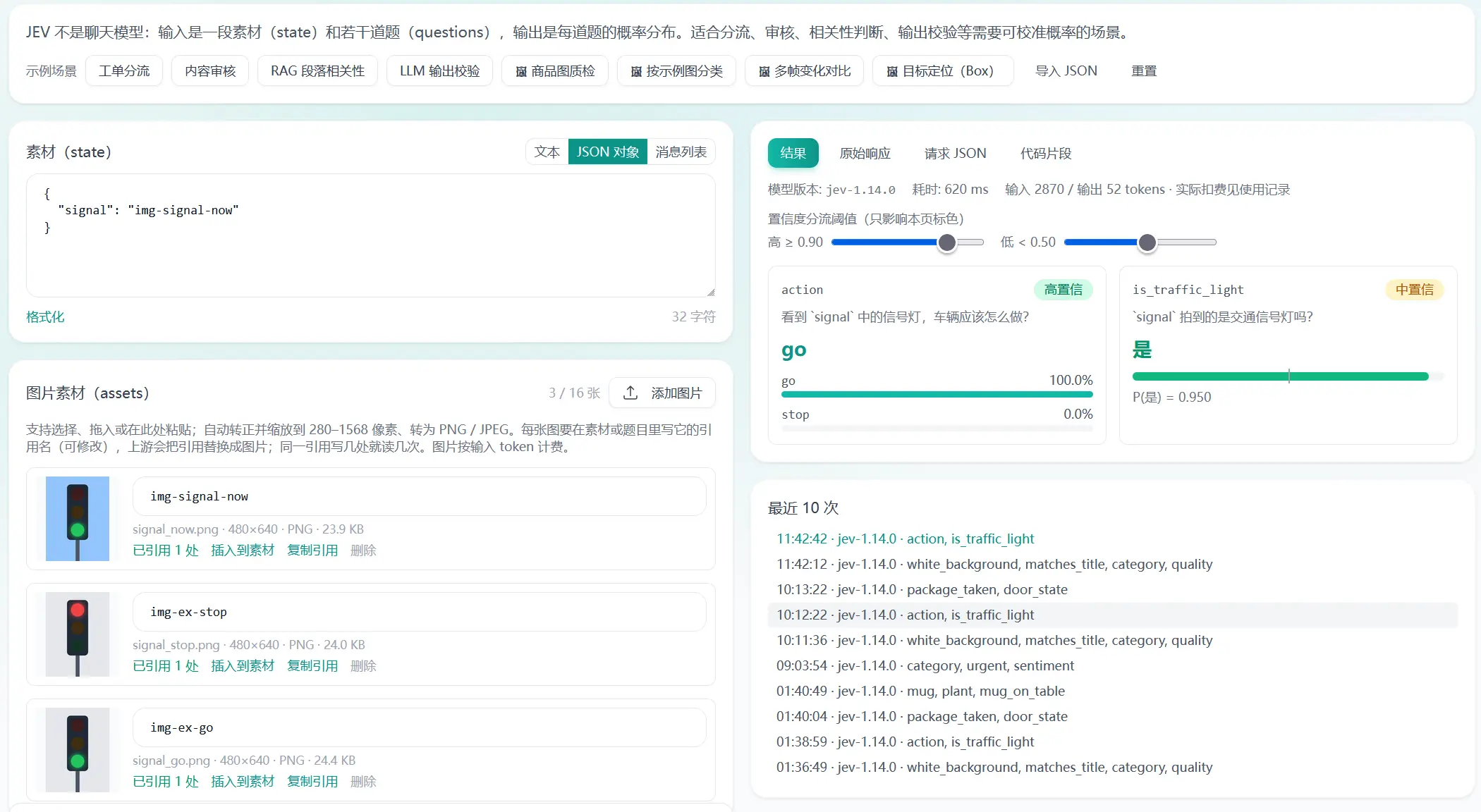Open the 代码片段 tab
This screenshot has width=1481, height=812.
point(1045,153)
